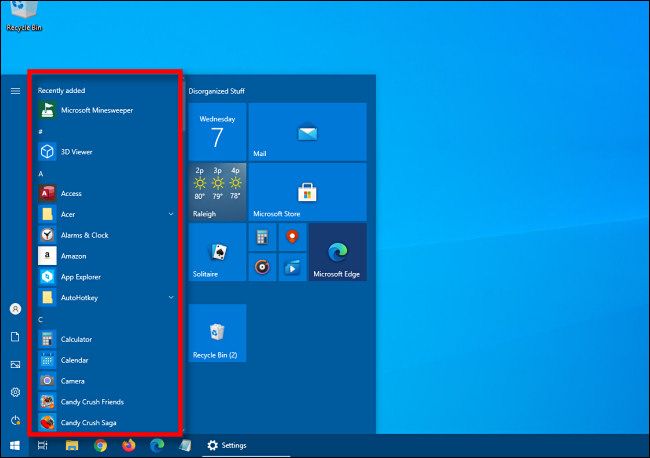Click the Acer folder icon
Image resolution: width=650 pixels, height=458 pixels.
pos(47,214)
